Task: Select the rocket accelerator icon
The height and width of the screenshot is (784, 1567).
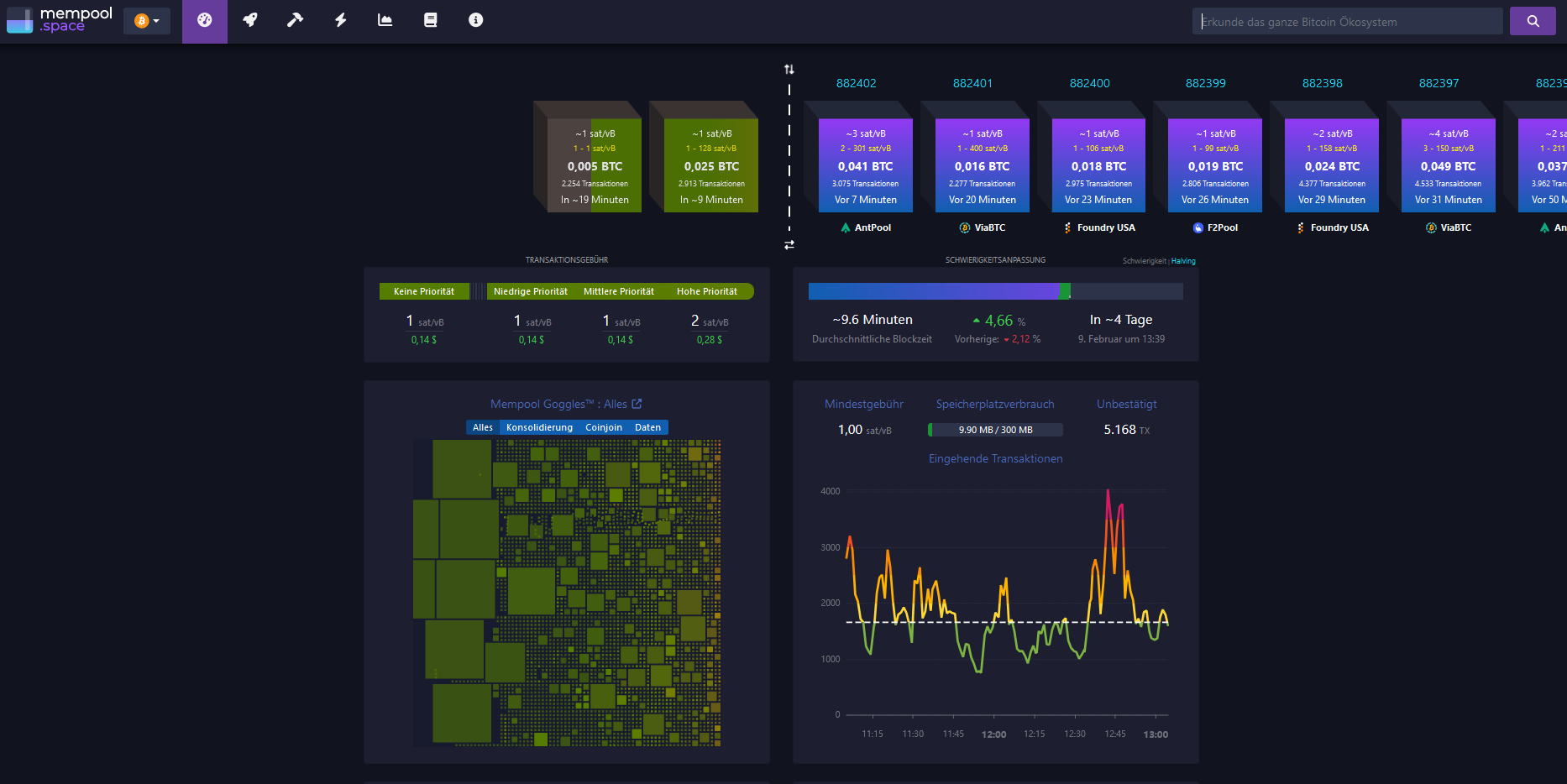Action: (250, 20)
